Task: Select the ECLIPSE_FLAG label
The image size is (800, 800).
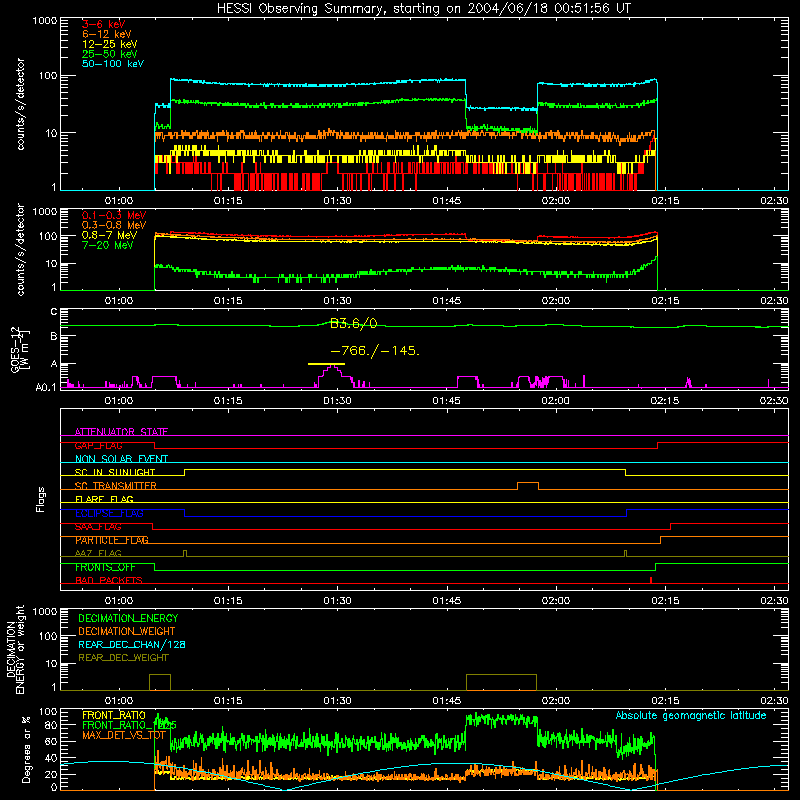Action: pyautogui.click(x=109, y=513)
